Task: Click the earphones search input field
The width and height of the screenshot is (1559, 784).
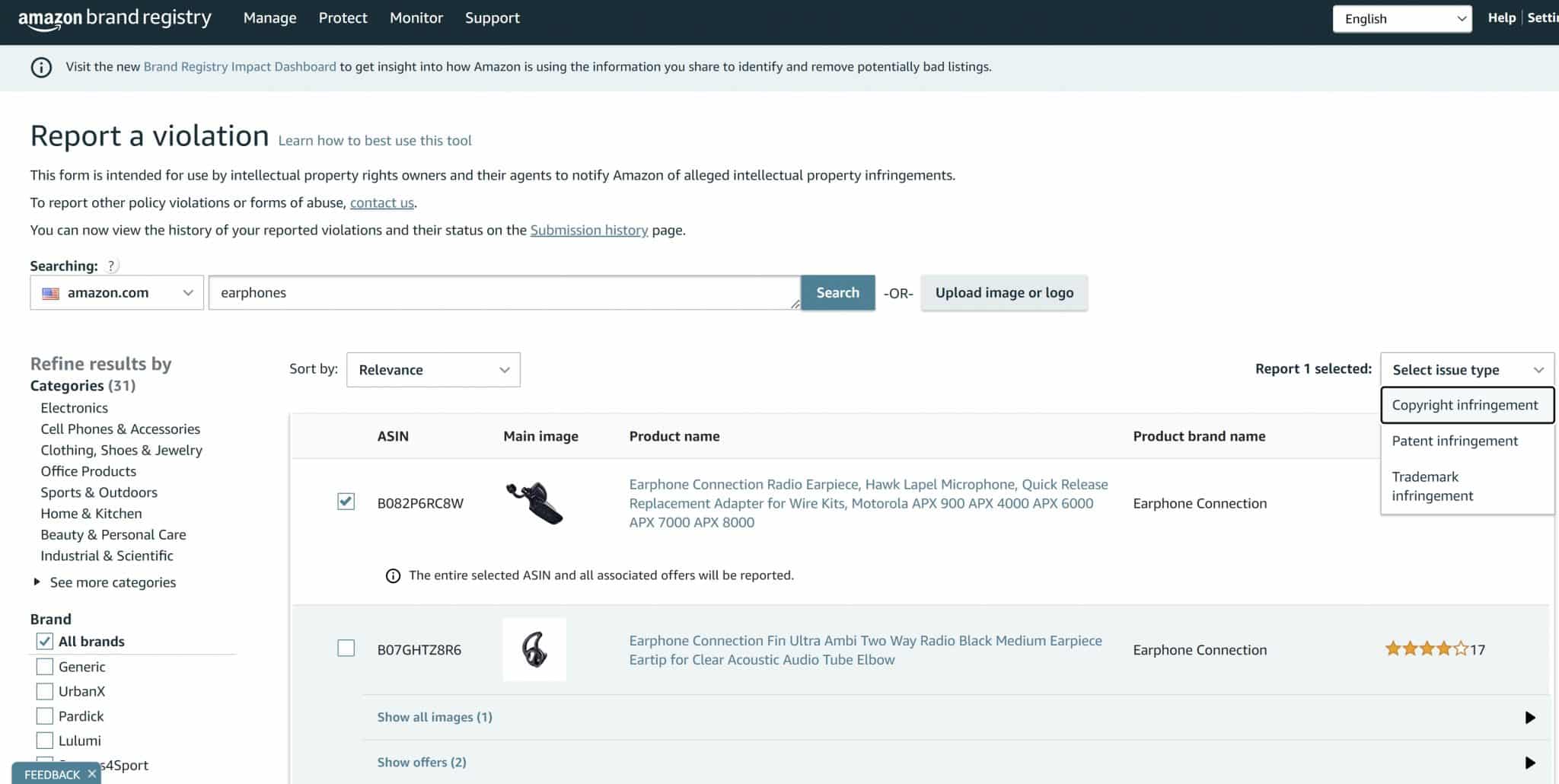Action: (x=504, y=293)
